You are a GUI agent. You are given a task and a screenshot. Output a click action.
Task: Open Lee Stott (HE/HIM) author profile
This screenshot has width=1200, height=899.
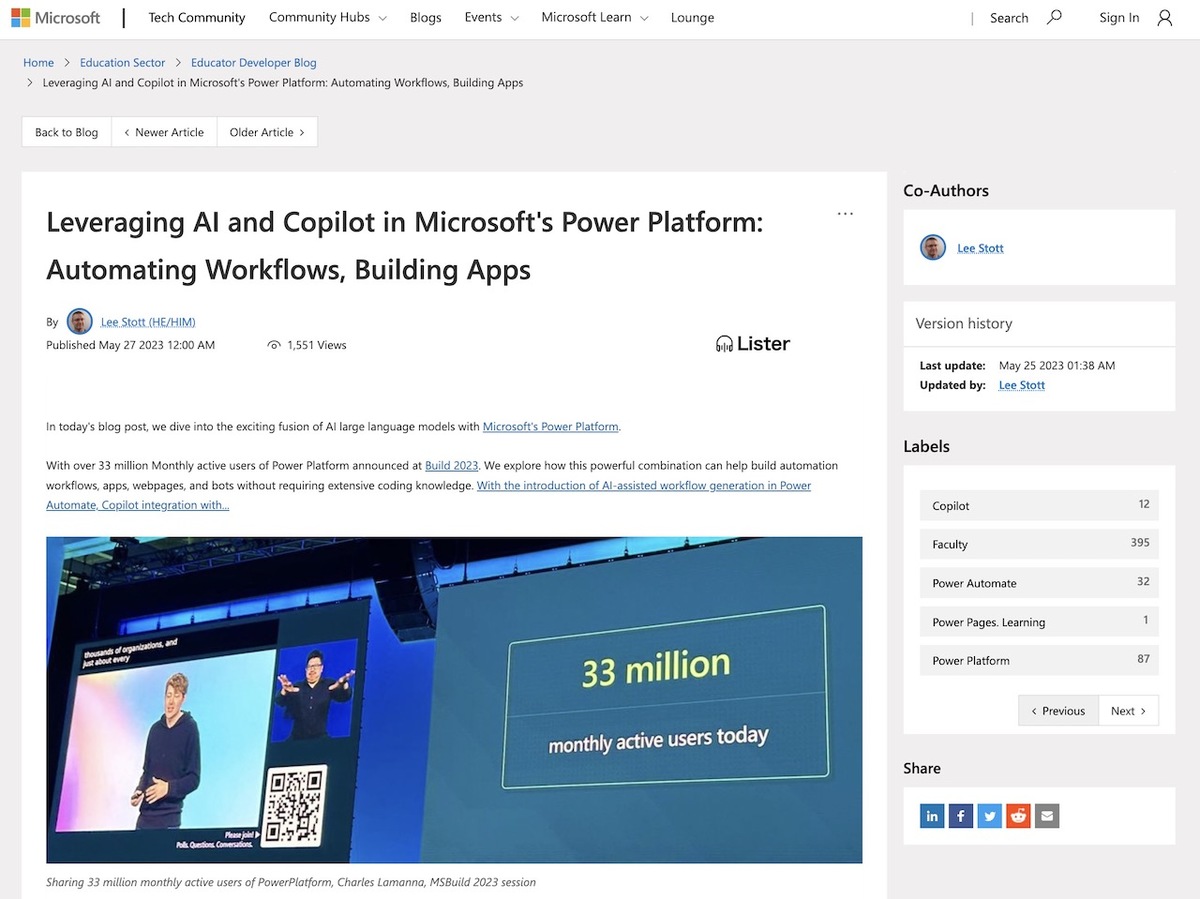148,322
